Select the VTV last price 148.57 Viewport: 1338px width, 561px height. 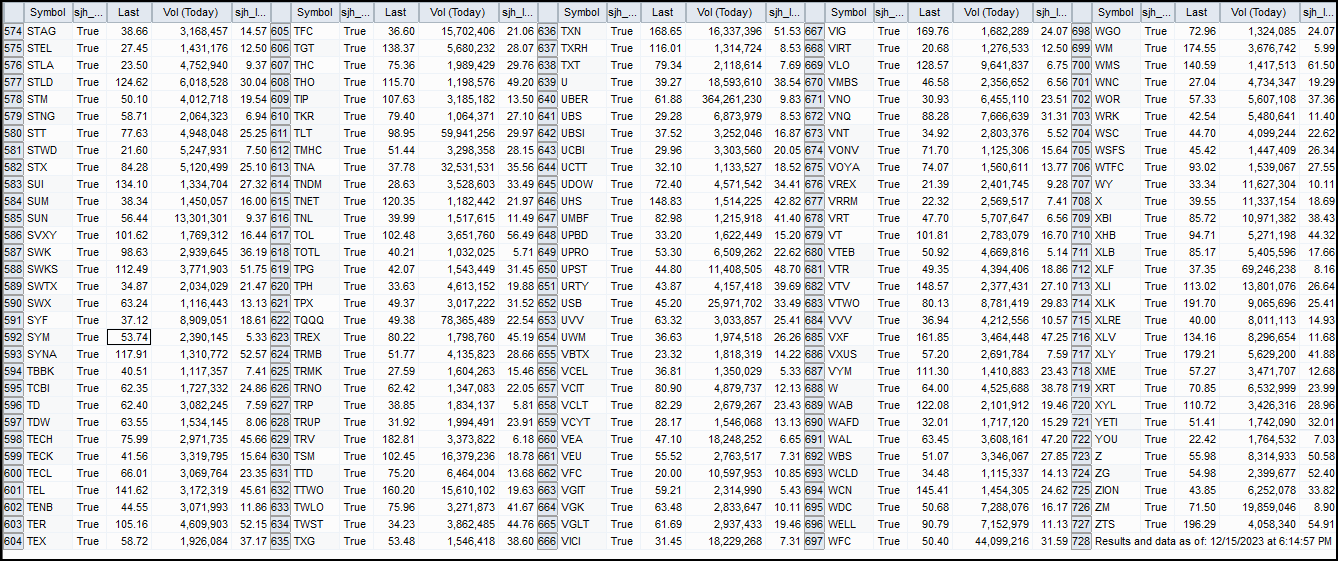pos(930,286)
